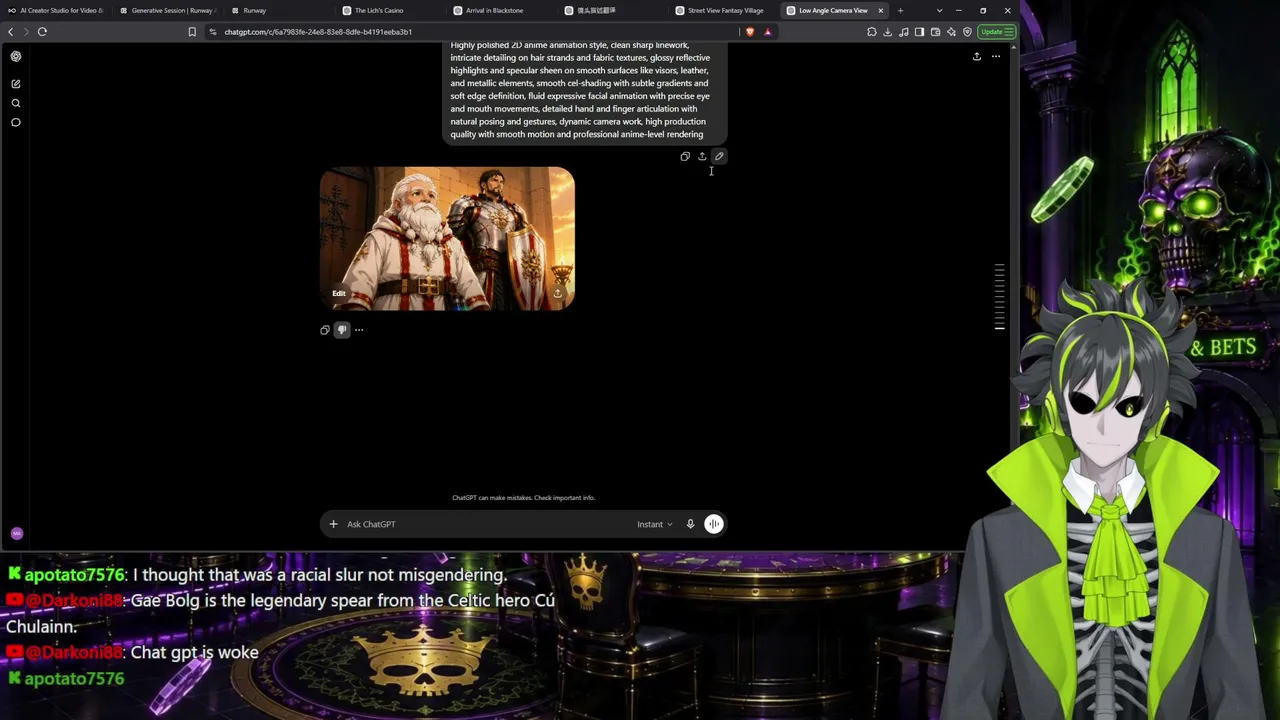Switch to the Street View Fantasy Village tab
The height and width of the screenshot is (720, 1280).
point(723,11)
